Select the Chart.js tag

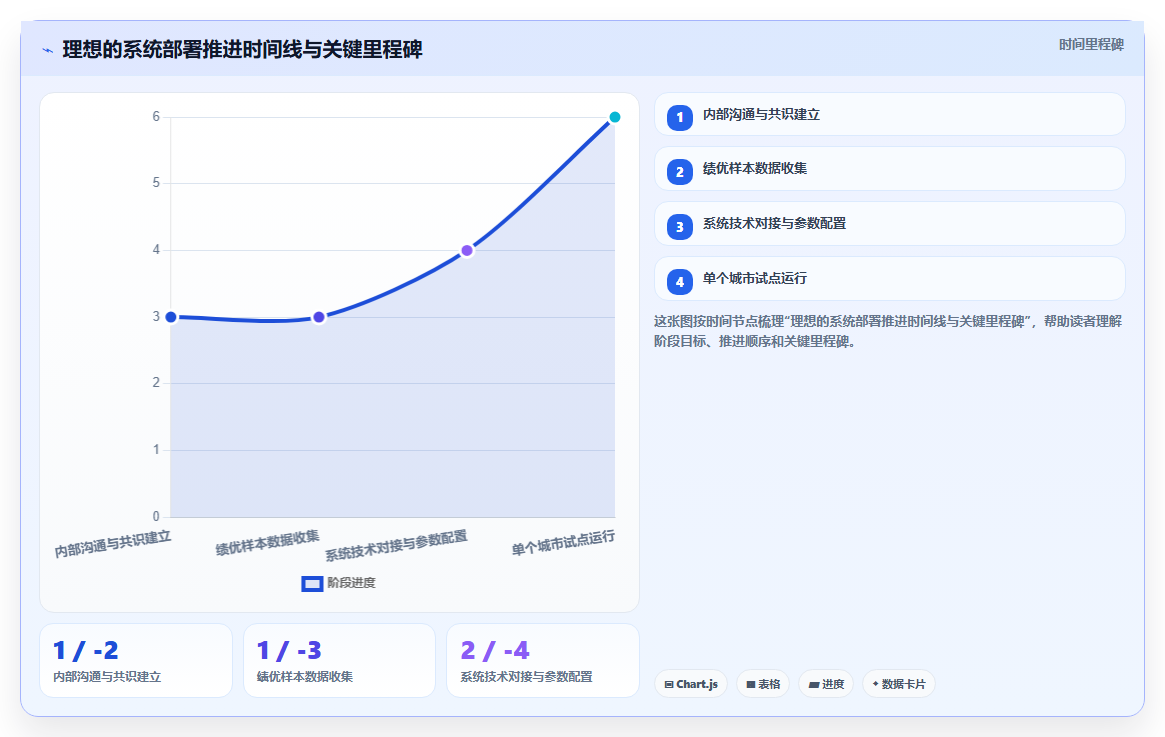click(691, 684)
